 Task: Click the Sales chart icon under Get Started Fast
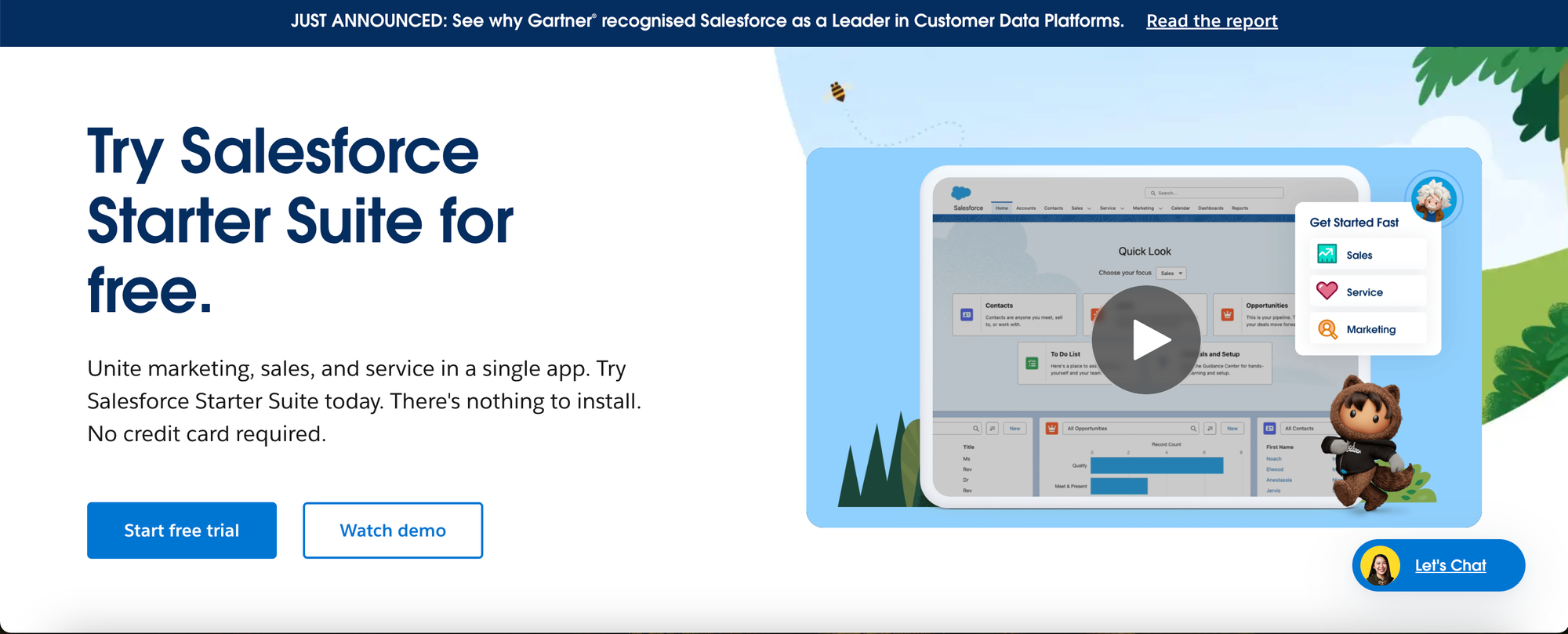1327,254
